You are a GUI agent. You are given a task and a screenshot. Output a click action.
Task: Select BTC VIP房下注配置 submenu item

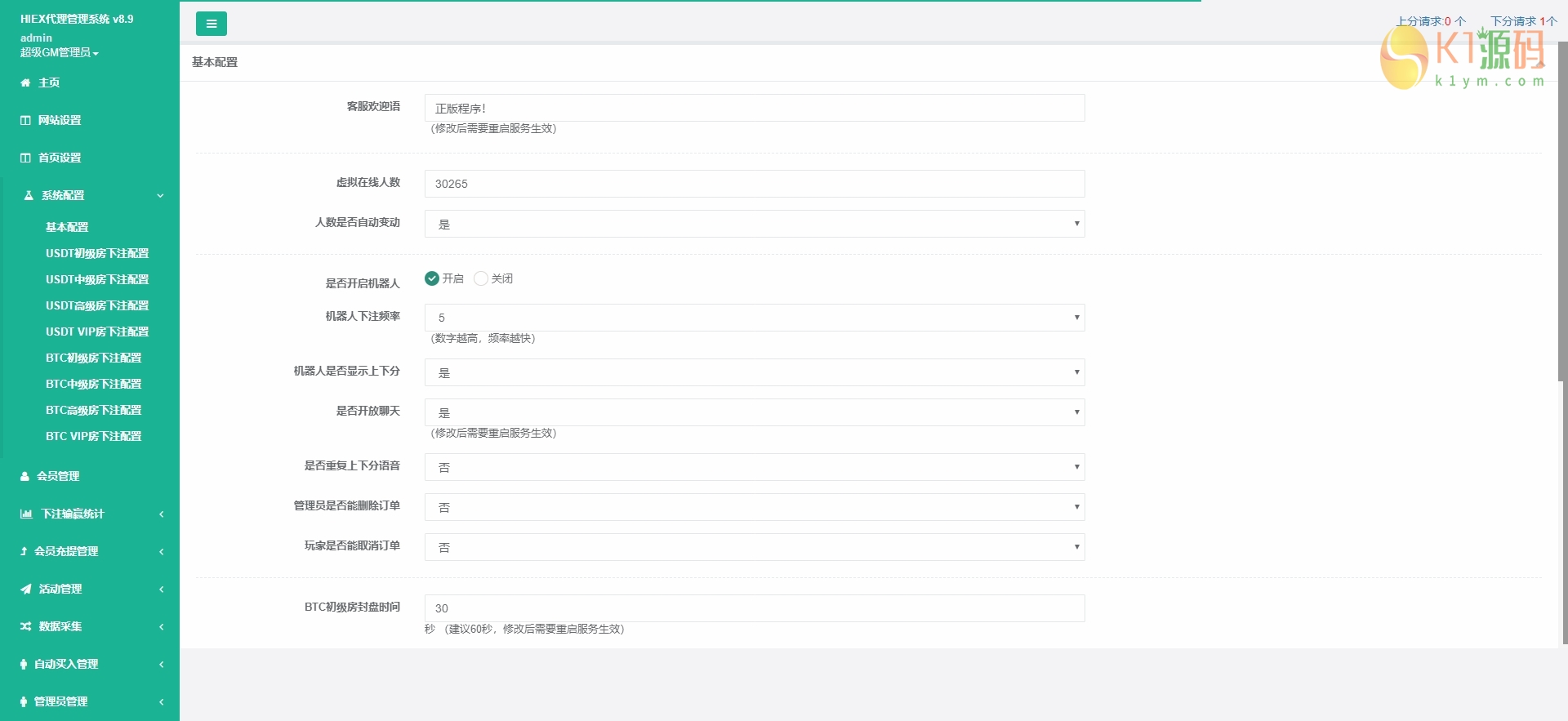click(94, 436)
